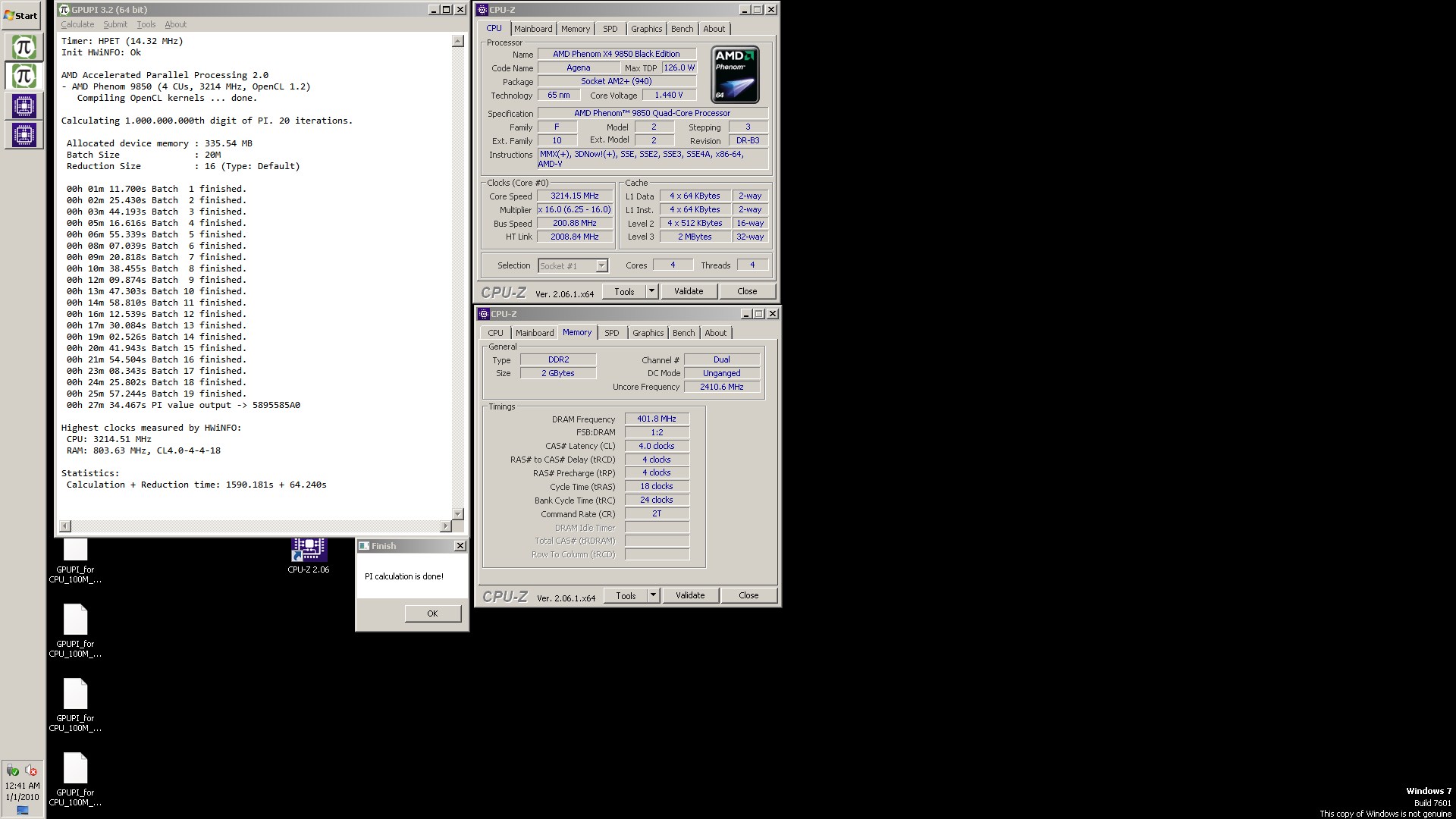Click the CAS# Latency value 4.0 clocks
The height and width of the screenshot is (819, 1456).
pyautogui.click(x=657, y=446)
